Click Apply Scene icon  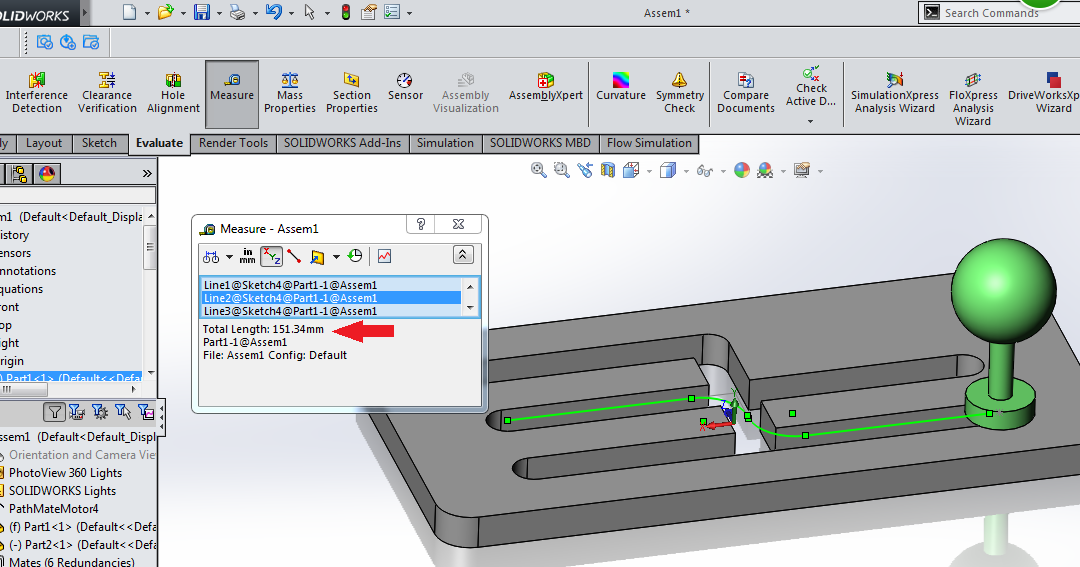(x=765, y=170)
